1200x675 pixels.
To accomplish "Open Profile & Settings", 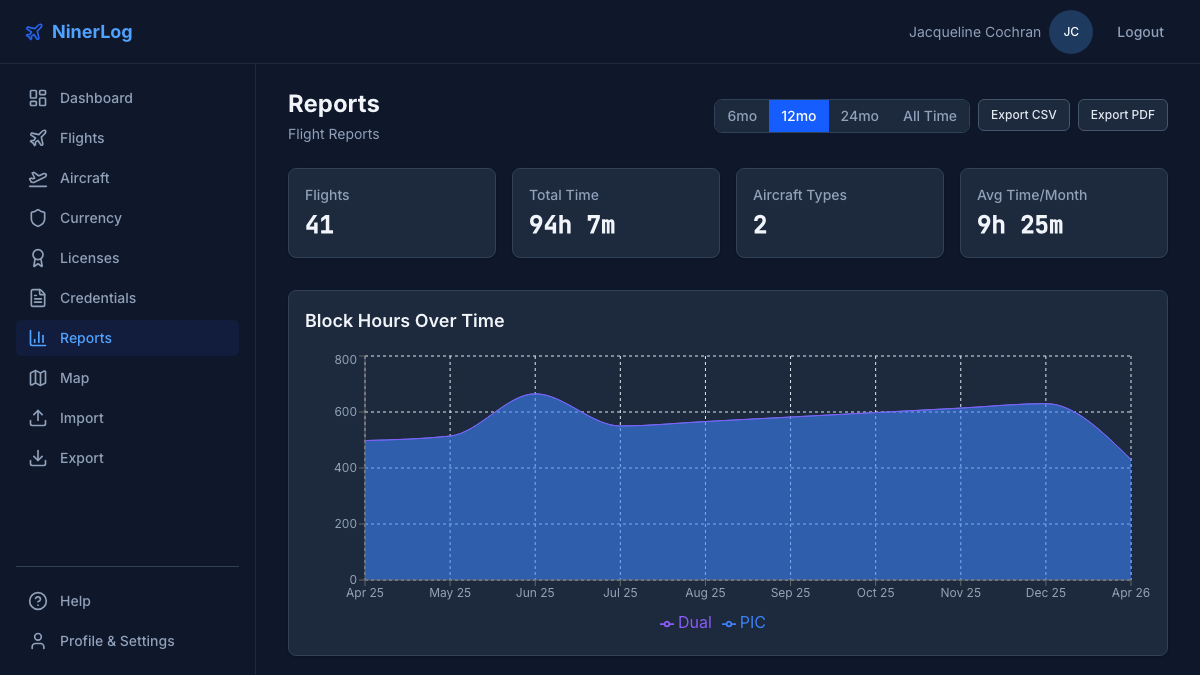I will click(127, 641).
